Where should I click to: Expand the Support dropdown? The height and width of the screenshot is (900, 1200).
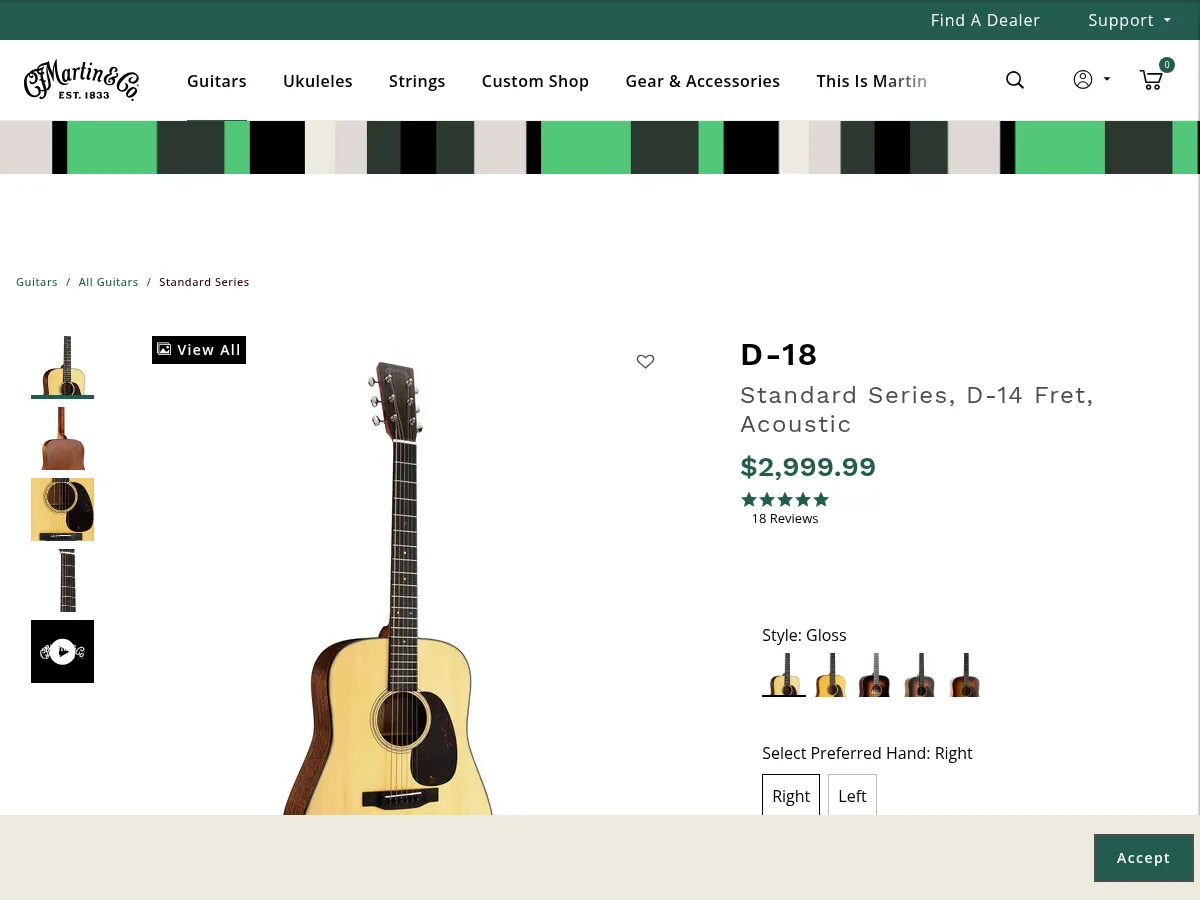(1129, 20)
